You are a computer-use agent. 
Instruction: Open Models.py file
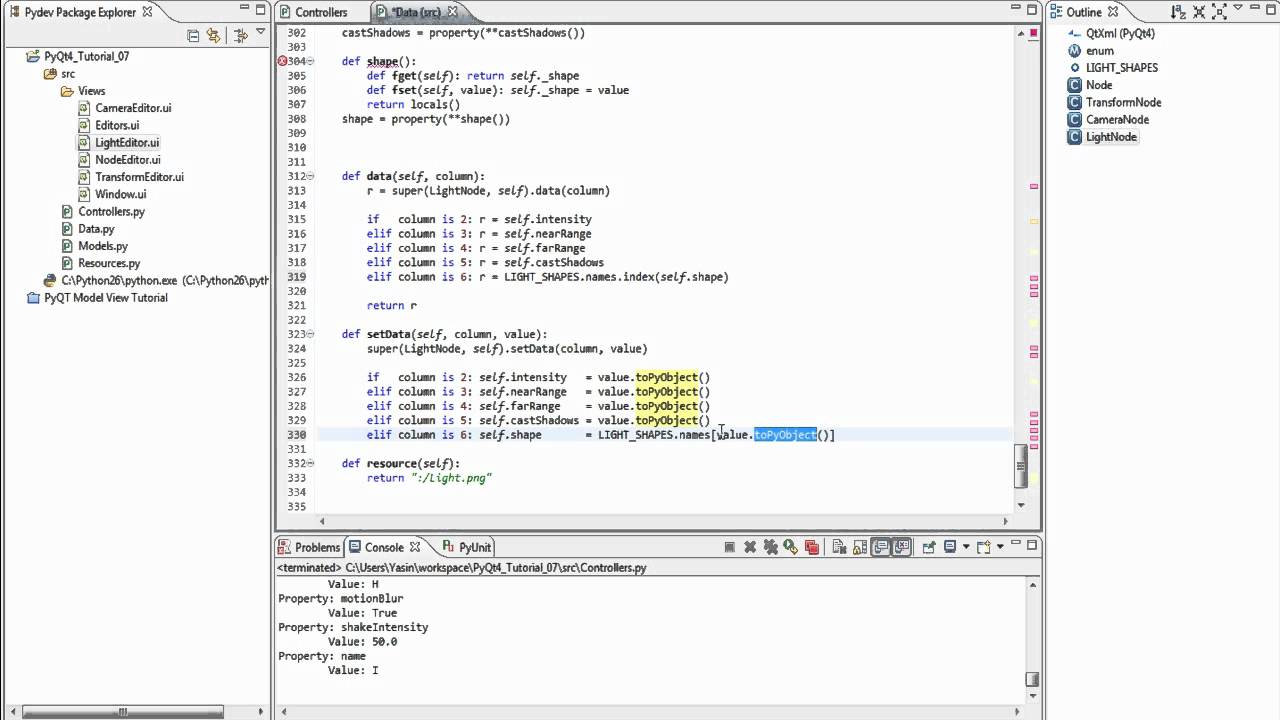click(x=103, y=246)
